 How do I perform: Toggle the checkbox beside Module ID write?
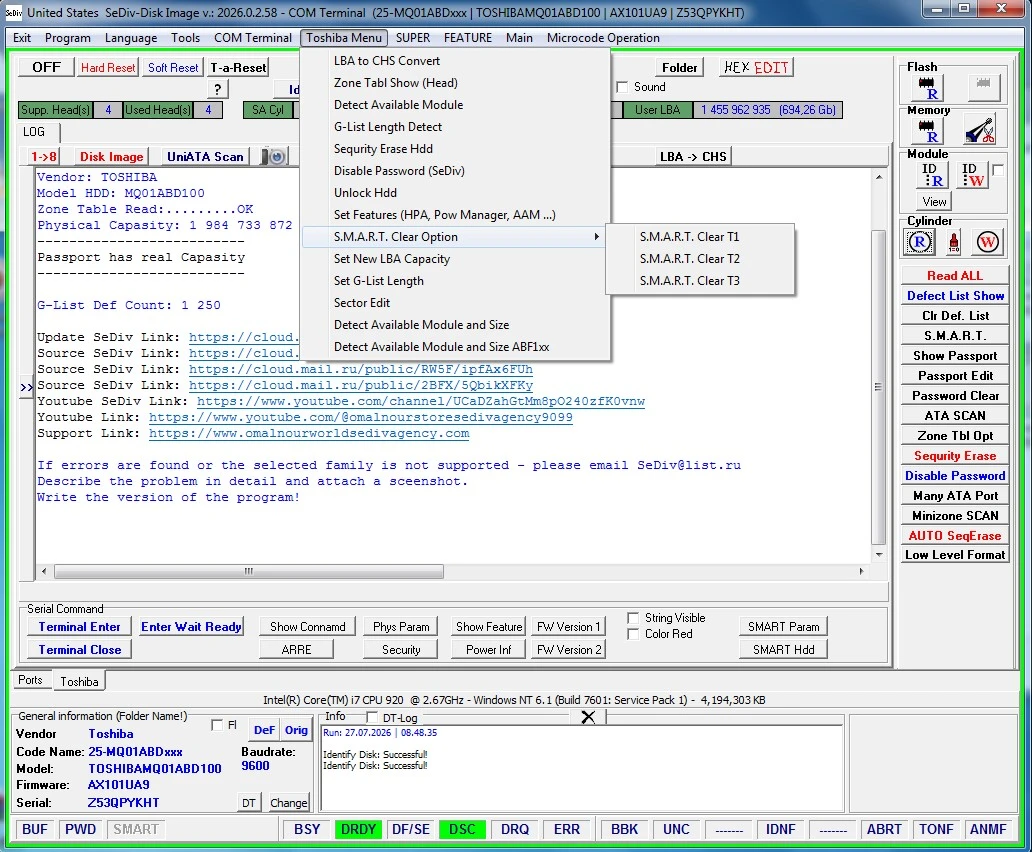pos(998,170)
